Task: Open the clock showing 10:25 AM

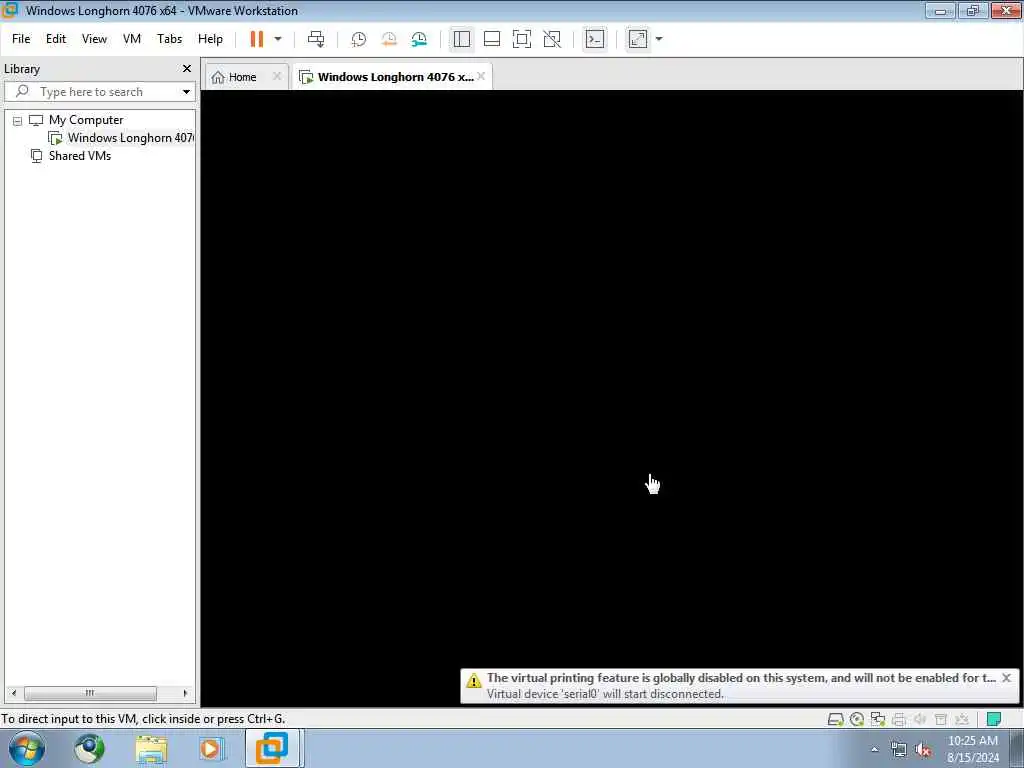Action: point(973,749)
